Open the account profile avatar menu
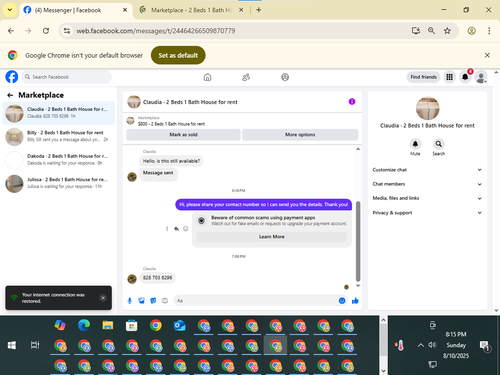The width and height of the screenshot is (500, 375). point(481,77)
